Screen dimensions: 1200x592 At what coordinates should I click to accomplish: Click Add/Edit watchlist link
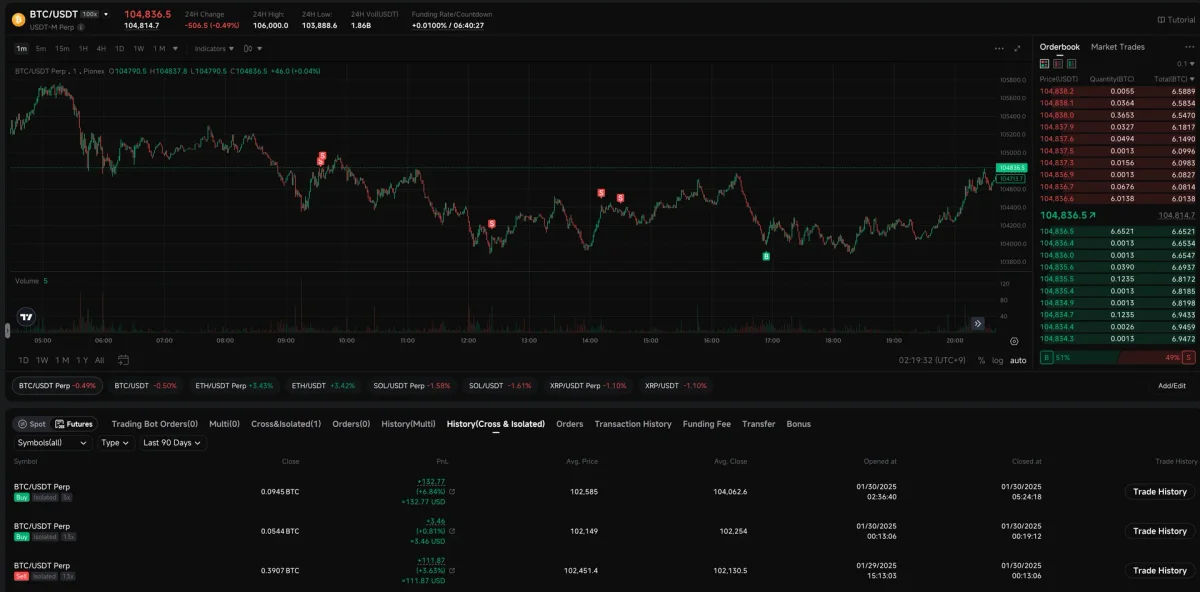[x=1171, y=385]
